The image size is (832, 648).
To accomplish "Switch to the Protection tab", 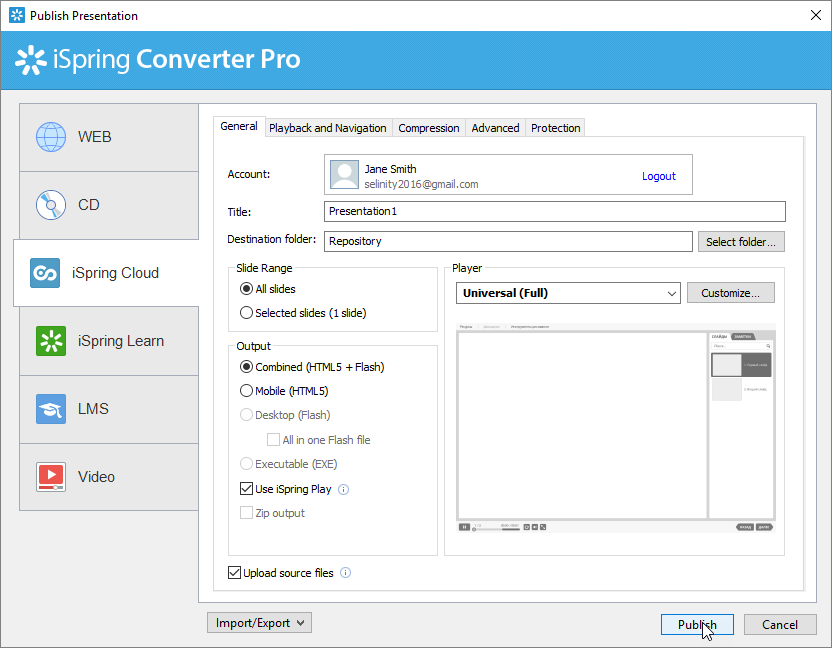I will [556, 128].
